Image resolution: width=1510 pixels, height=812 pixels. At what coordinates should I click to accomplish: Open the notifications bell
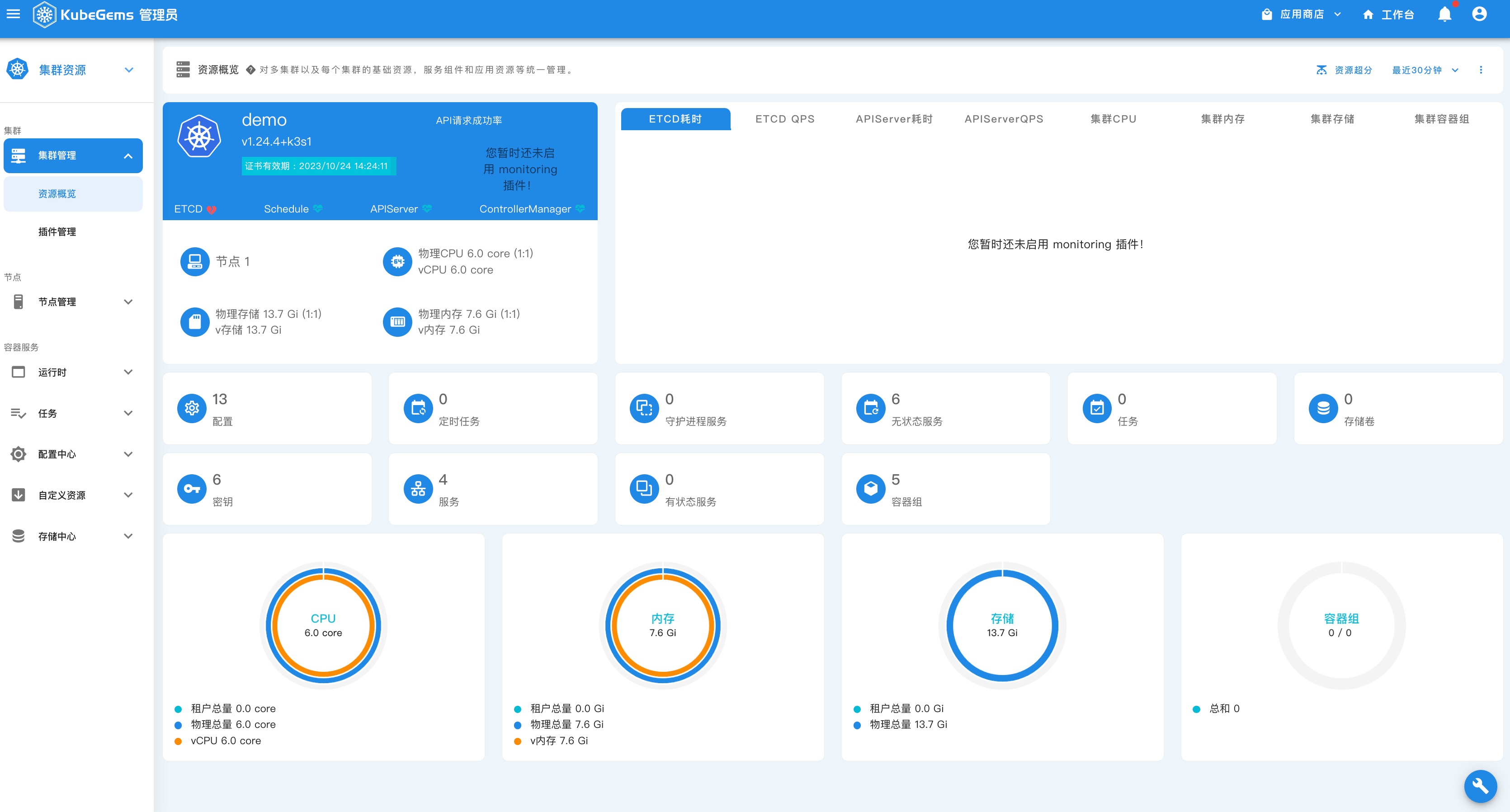1445,14
